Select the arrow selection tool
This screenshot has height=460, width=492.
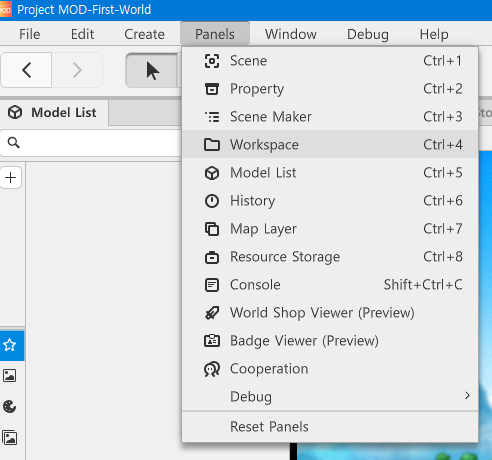(152, 70)
